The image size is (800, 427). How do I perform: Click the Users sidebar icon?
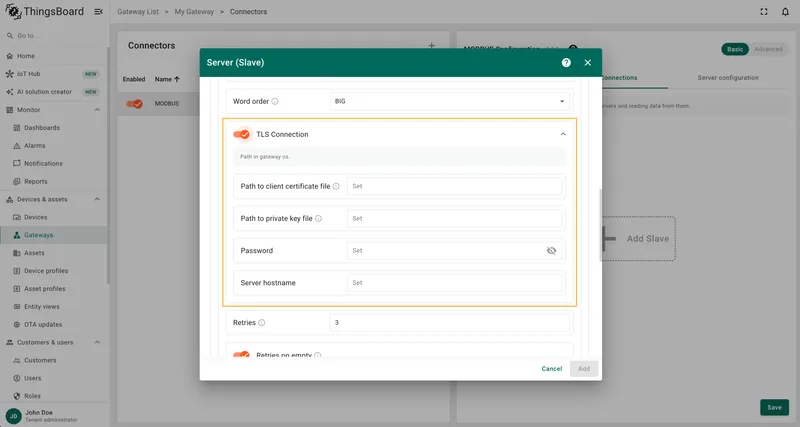(x=17, y=378)
